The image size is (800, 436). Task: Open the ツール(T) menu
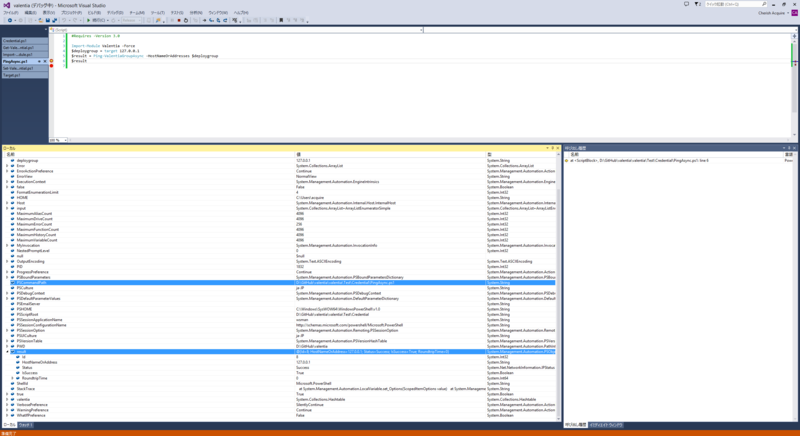pyautogui.click(x=158, y=13)
